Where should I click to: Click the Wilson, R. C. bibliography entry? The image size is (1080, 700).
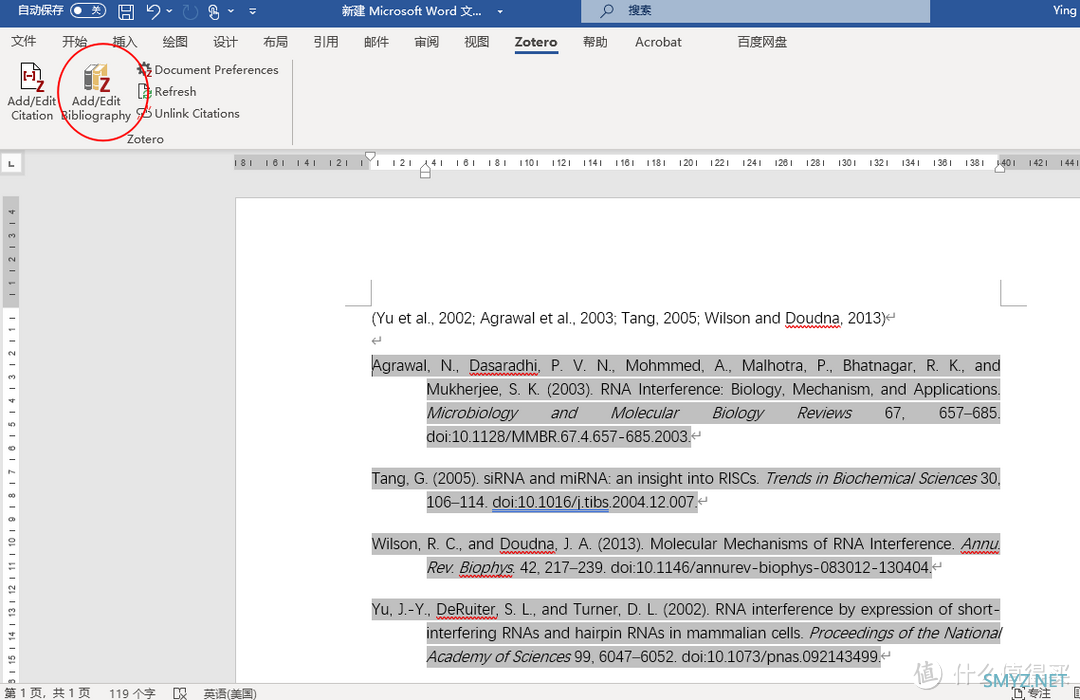point(686,555)
